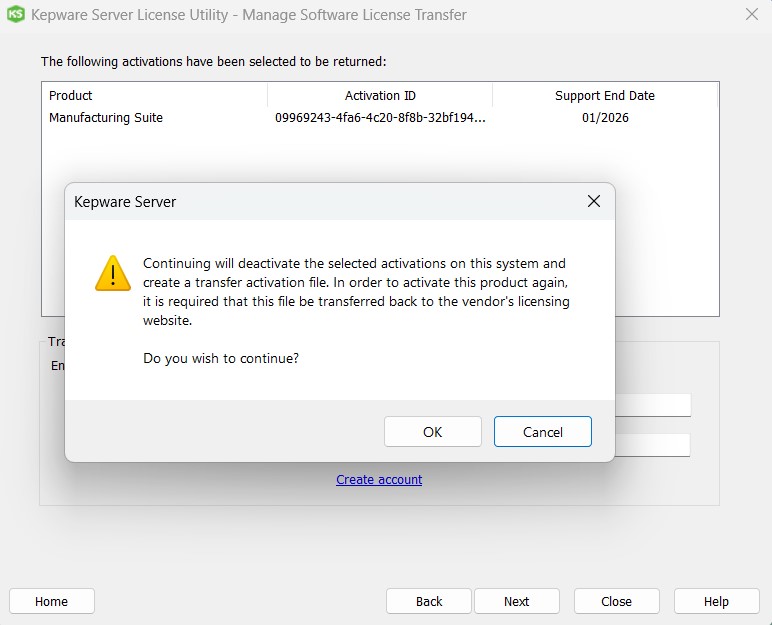Click the Activation ID column header

pyautogui.click(x=380, y=95)
